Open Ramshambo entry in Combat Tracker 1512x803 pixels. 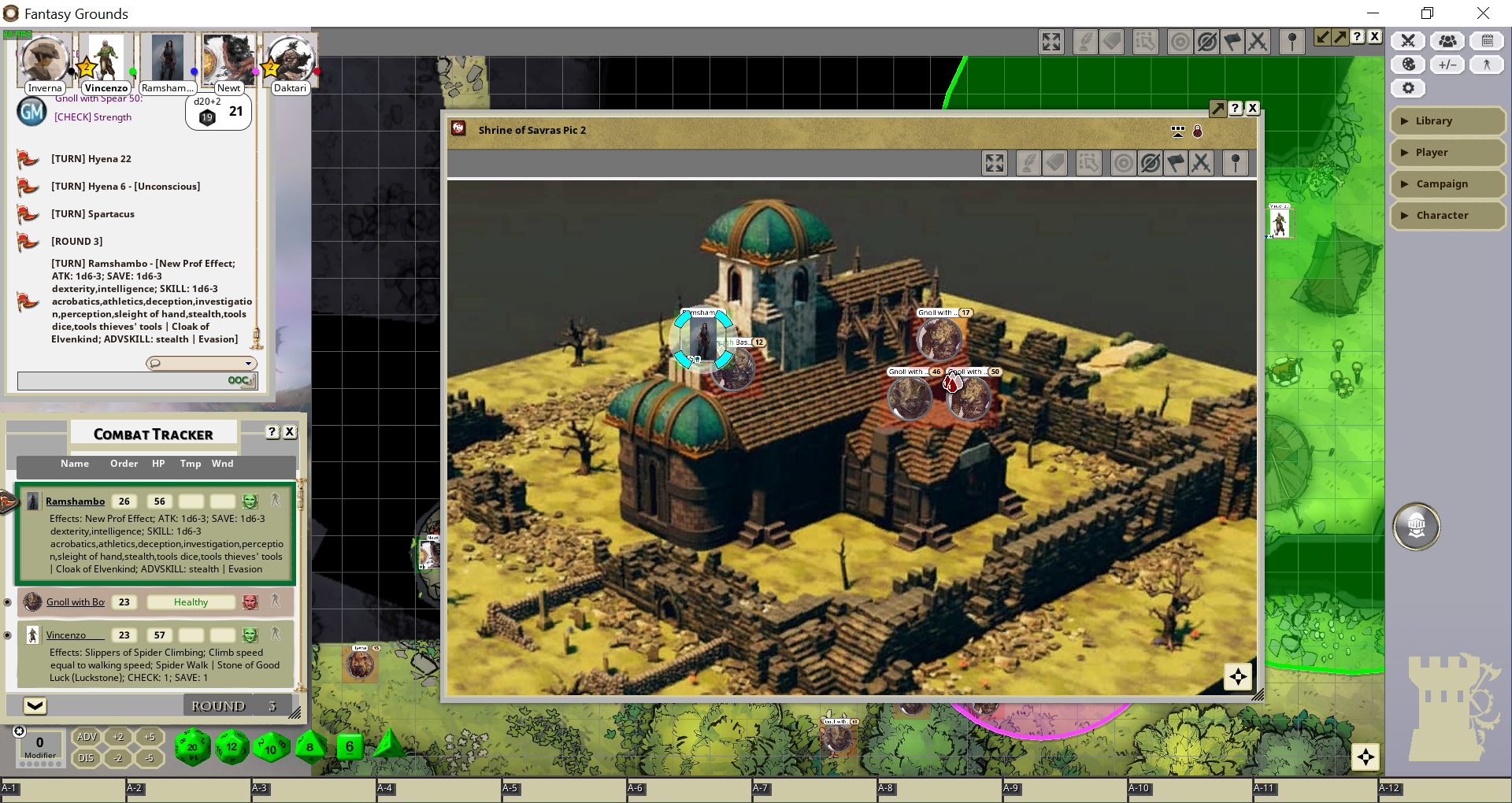pos(75,501)
